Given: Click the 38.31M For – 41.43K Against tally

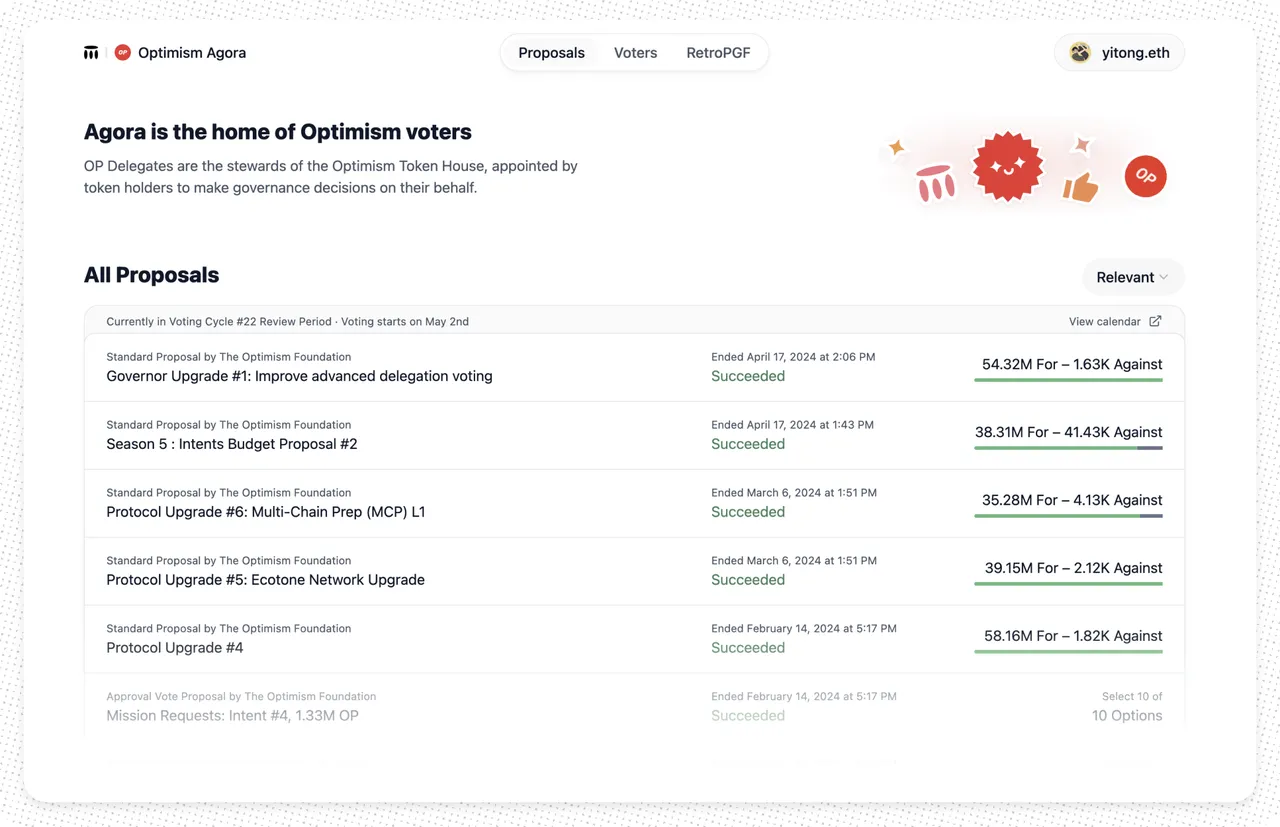Looking at the screenshot, I should 1069,432.
